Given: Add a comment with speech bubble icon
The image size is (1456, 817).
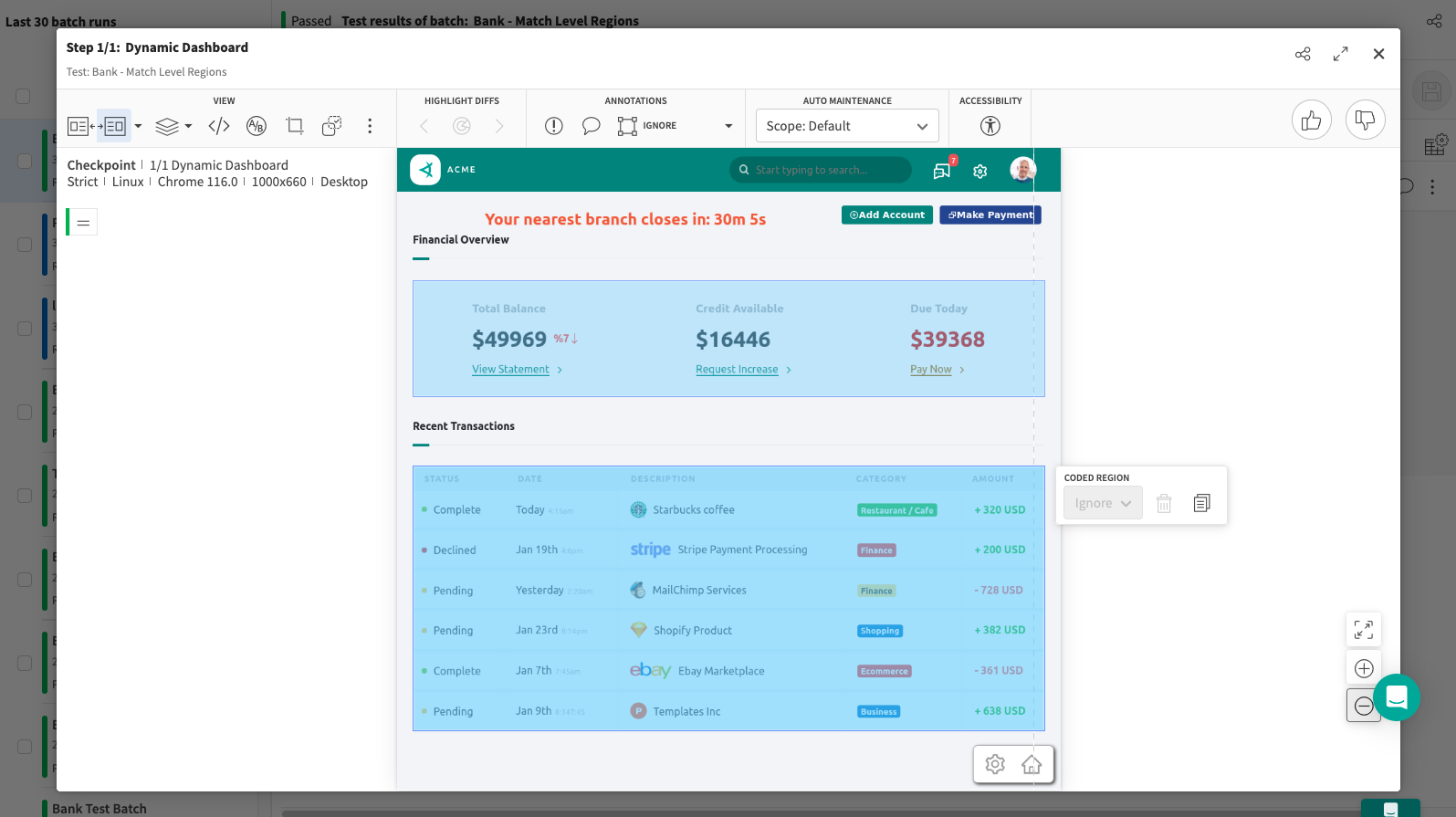Looking at the screenshot, I should point(591,126).
